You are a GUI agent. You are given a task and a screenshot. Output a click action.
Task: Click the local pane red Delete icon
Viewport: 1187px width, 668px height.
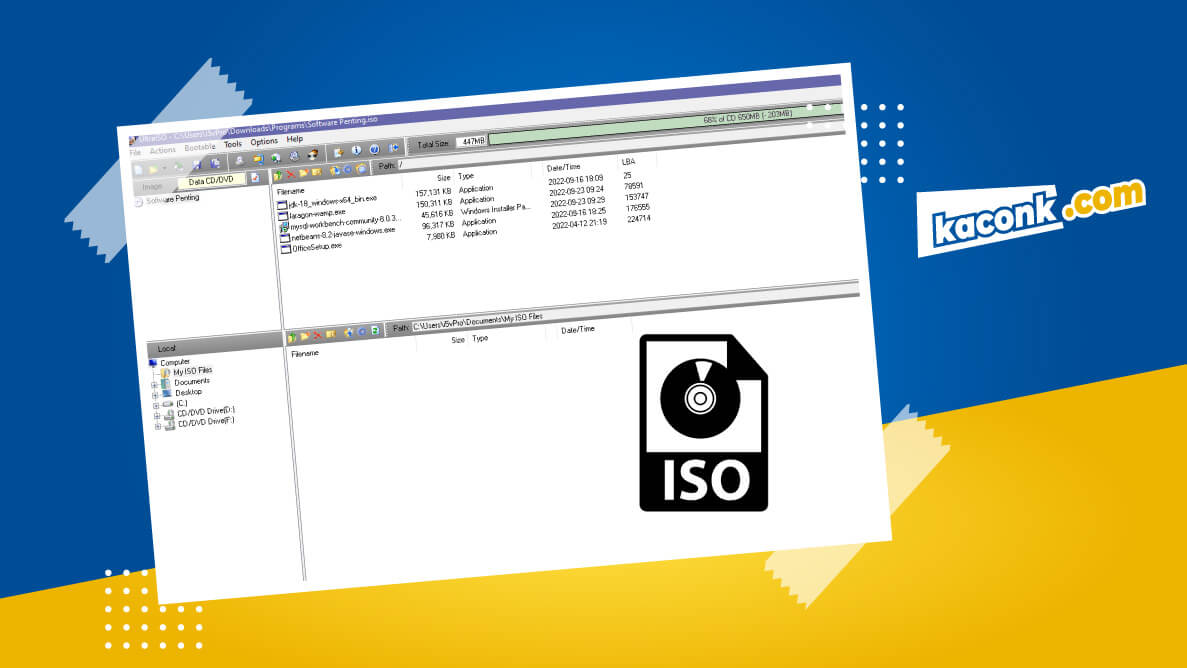(x=317, y=335)
